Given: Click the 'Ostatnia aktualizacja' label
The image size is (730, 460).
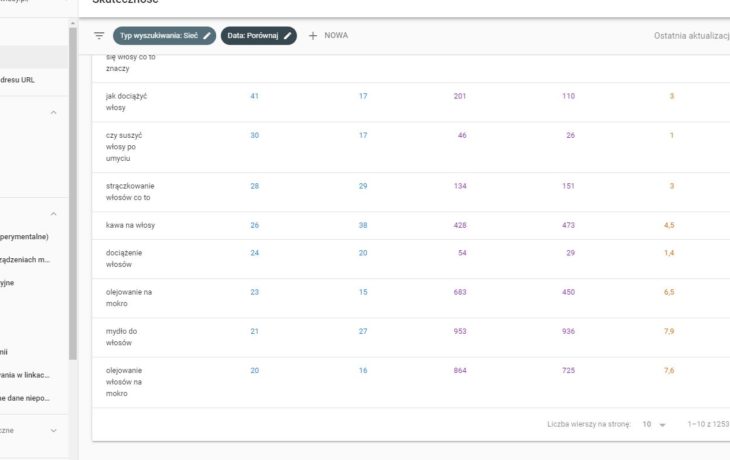Looking at the screenshot, I should (692, 36).
